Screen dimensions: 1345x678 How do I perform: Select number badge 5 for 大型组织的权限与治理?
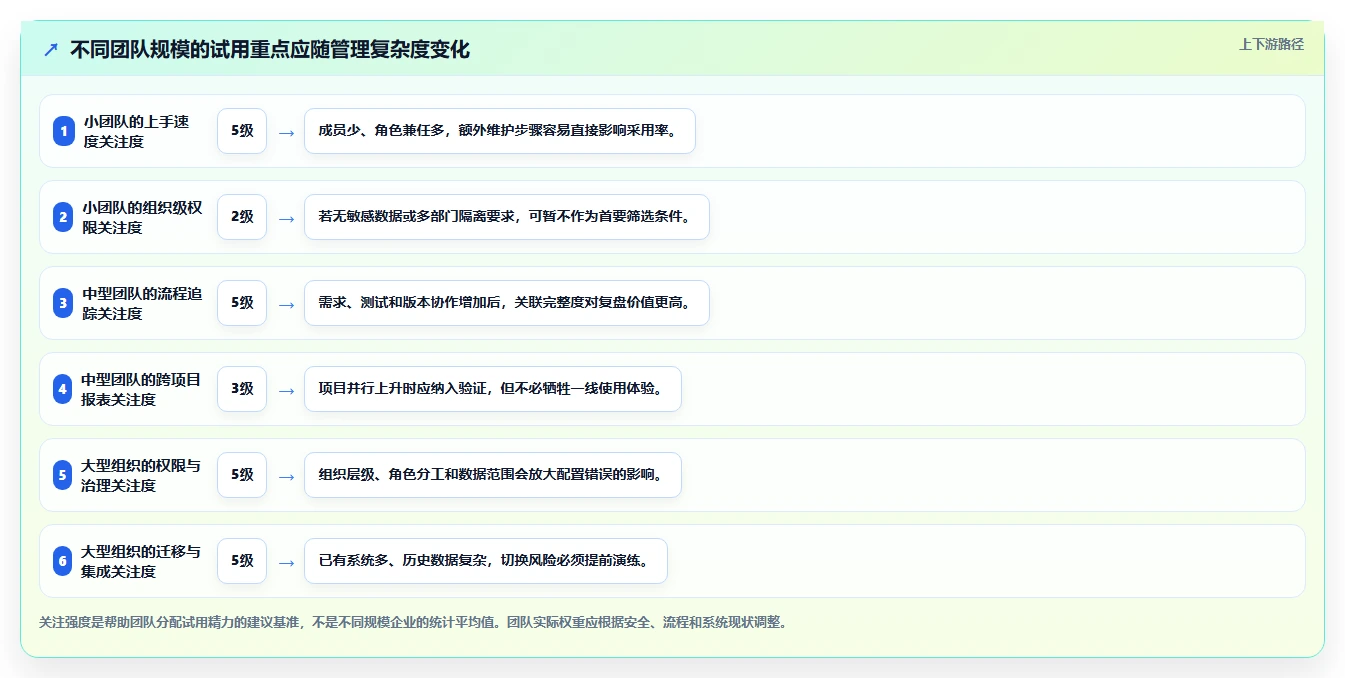(64, 475)
